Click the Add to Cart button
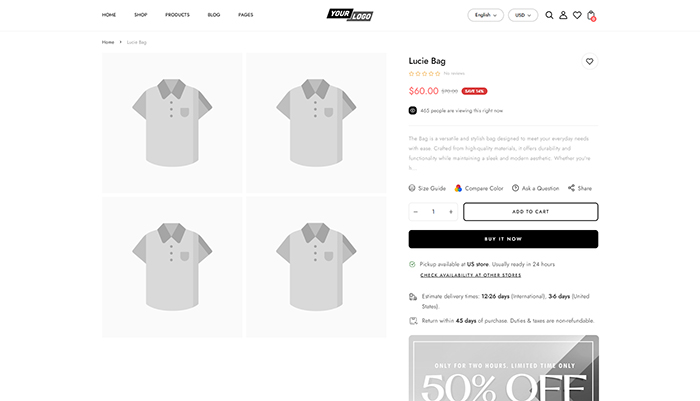Viewport: 700px width, 401px height. [530, 212]
